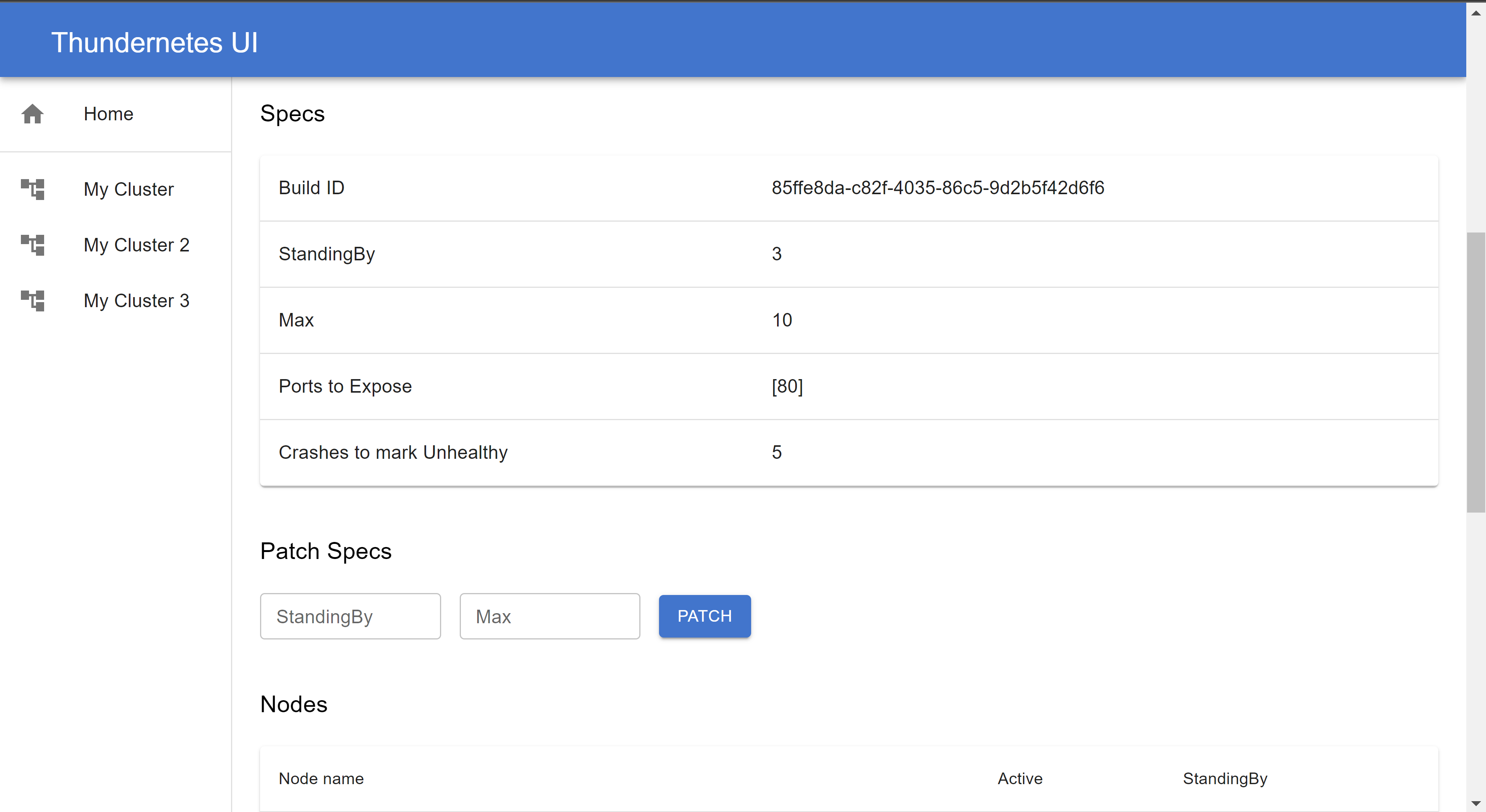Open the Home menu item
The height and width of the screenshot is (812, 1486).
[108, 114]
